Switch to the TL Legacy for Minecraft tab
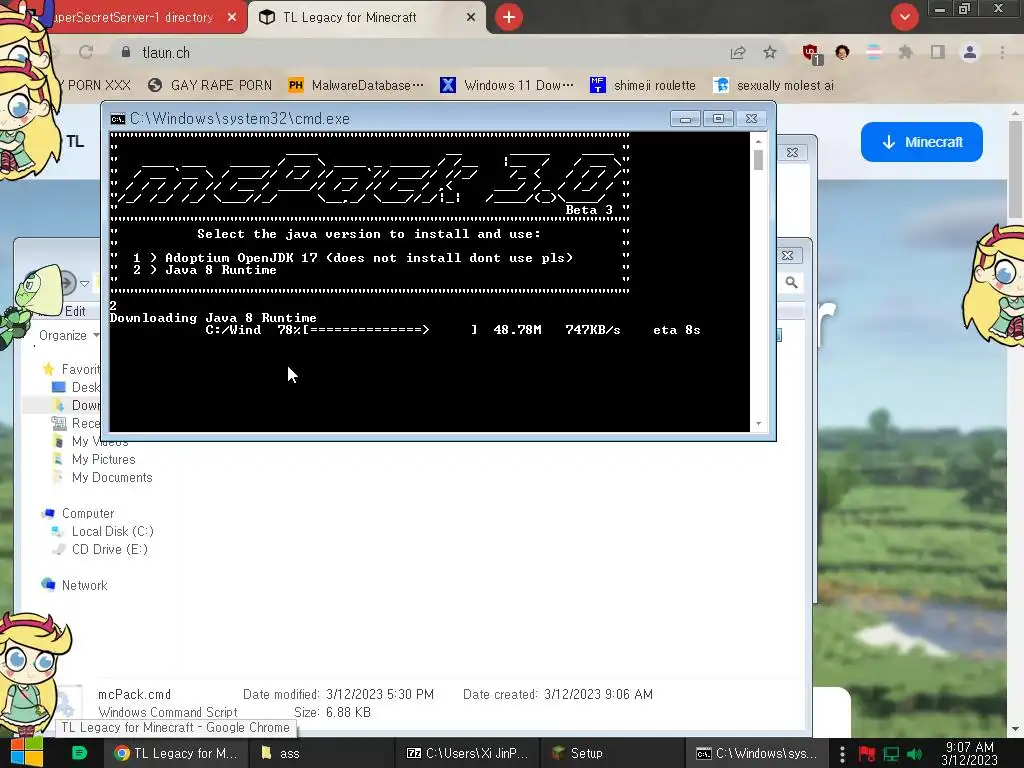 point(367,18)
